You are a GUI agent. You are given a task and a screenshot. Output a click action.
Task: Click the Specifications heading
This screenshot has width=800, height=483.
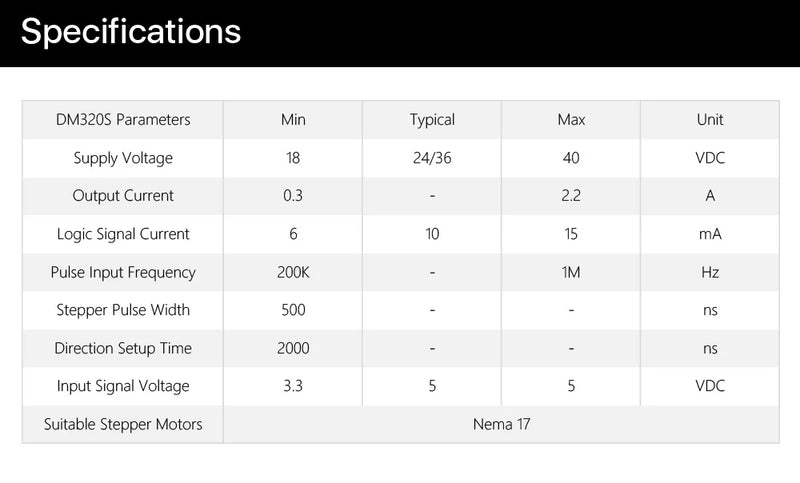tap(131, 31)
